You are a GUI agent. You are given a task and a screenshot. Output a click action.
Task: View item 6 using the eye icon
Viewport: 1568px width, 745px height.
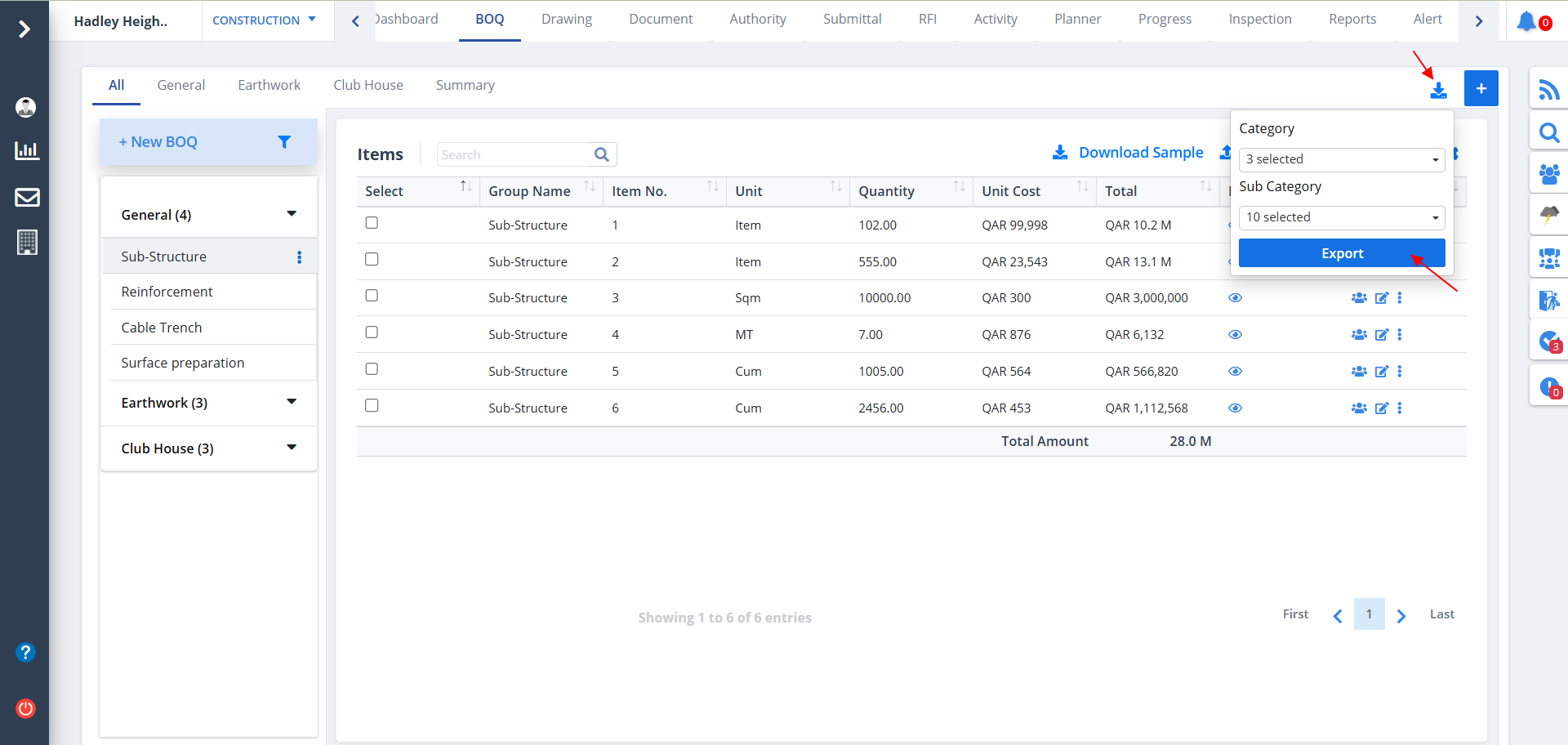pyautogui.click(x=1235, y=408)
